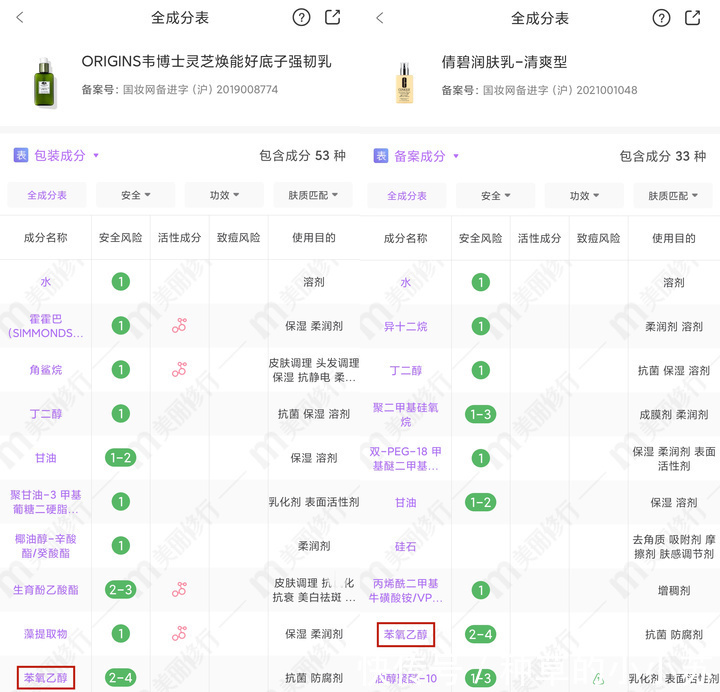Open 功效 filter in Clinique panel

pos(584,196)
